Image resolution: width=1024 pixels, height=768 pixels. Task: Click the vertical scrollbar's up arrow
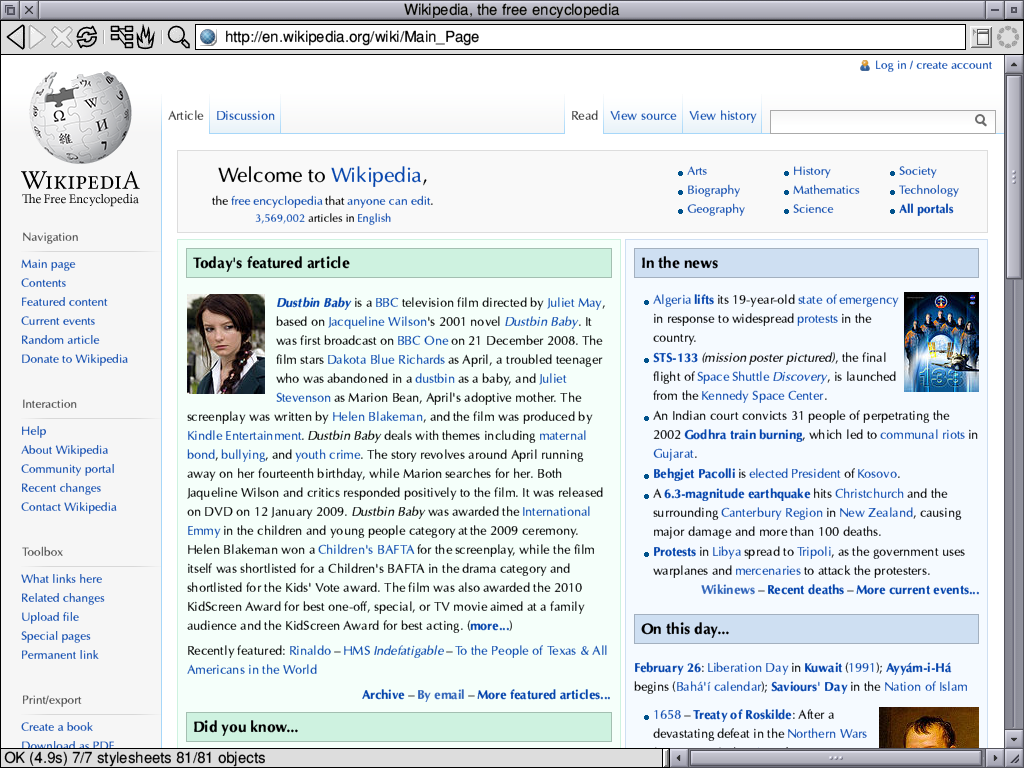(1014, 65)
